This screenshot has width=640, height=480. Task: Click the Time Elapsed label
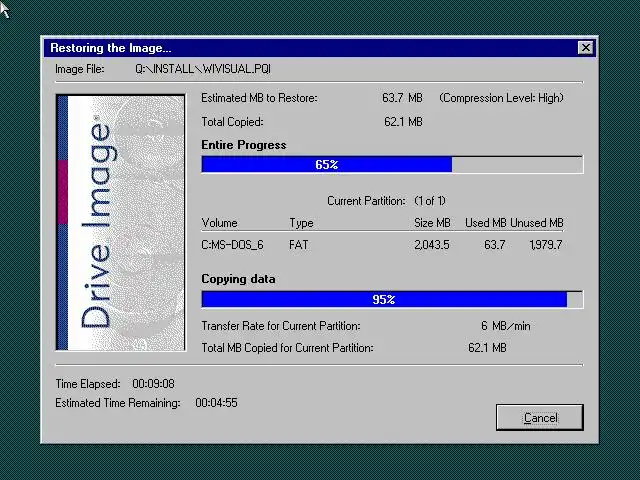click(88, 384)
